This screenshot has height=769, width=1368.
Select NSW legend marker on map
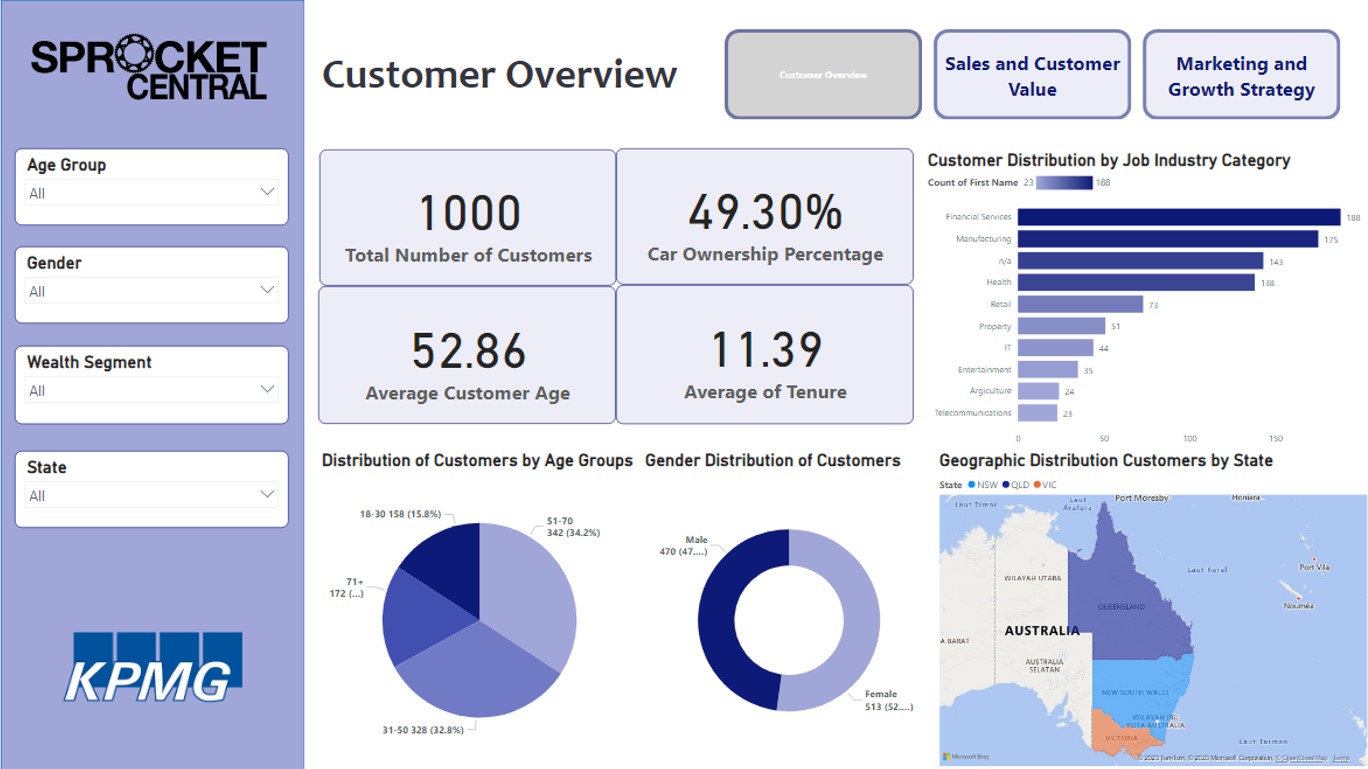coord(973,485)
